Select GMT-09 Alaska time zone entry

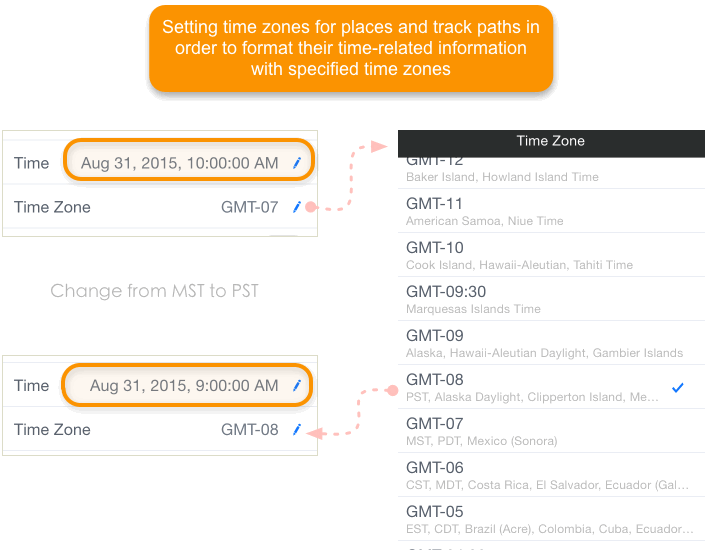[551, 343]
